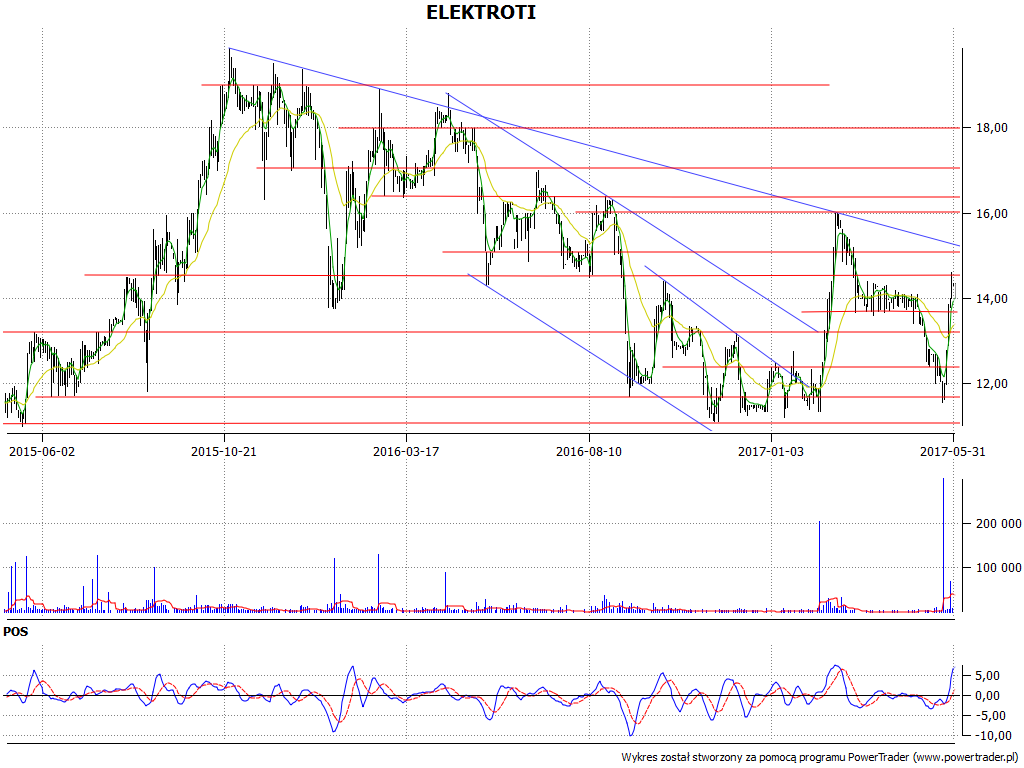Click the ELEKTROTI chart title

[x=481, y=12]
